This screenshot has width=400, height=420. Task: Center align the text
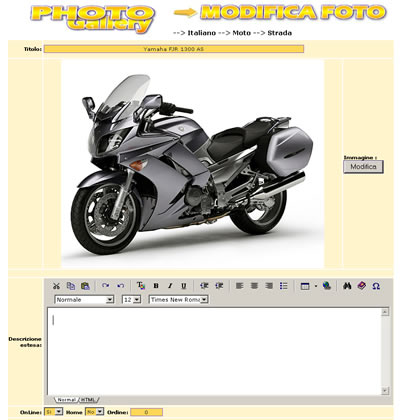click(254, 286)
